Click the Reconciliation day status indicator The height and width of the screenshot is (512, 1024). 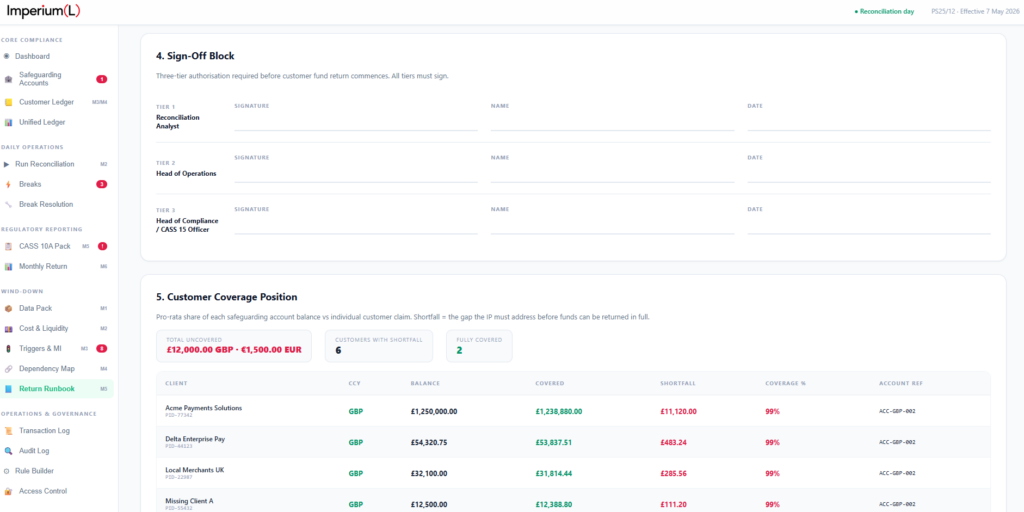(884, 12)
